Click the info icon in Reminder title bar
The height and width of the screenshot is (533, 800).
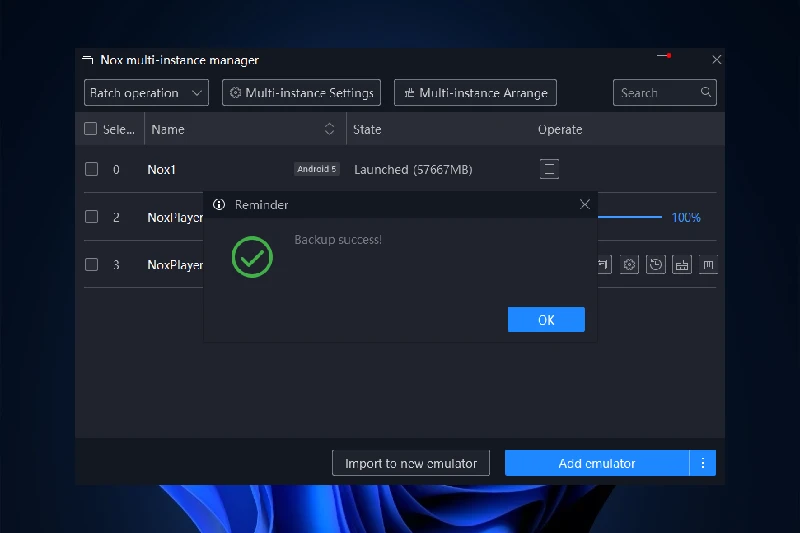click(220, 204)
